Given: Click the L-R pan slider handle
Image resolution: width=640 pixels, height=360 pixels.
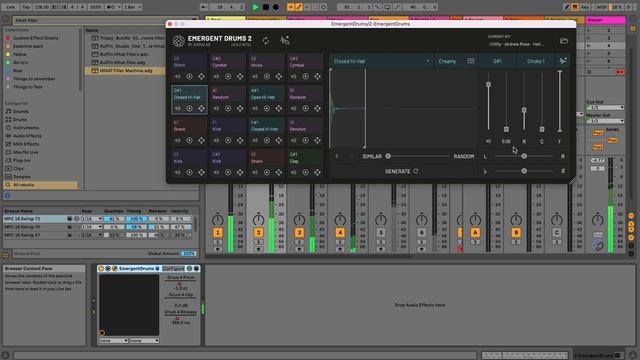Looking at the screenshot, I should 524,156.
